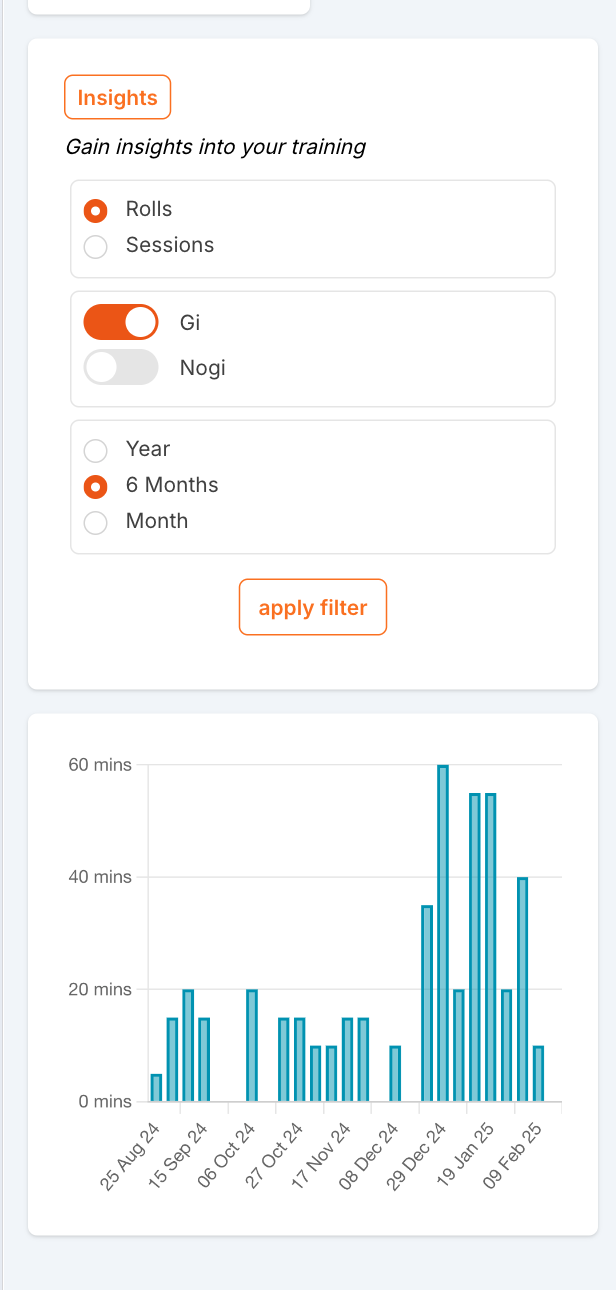This screenshot has width=616, height=1290.
Task: Click the tallest 60 mins chart bar
Action: 442,933
